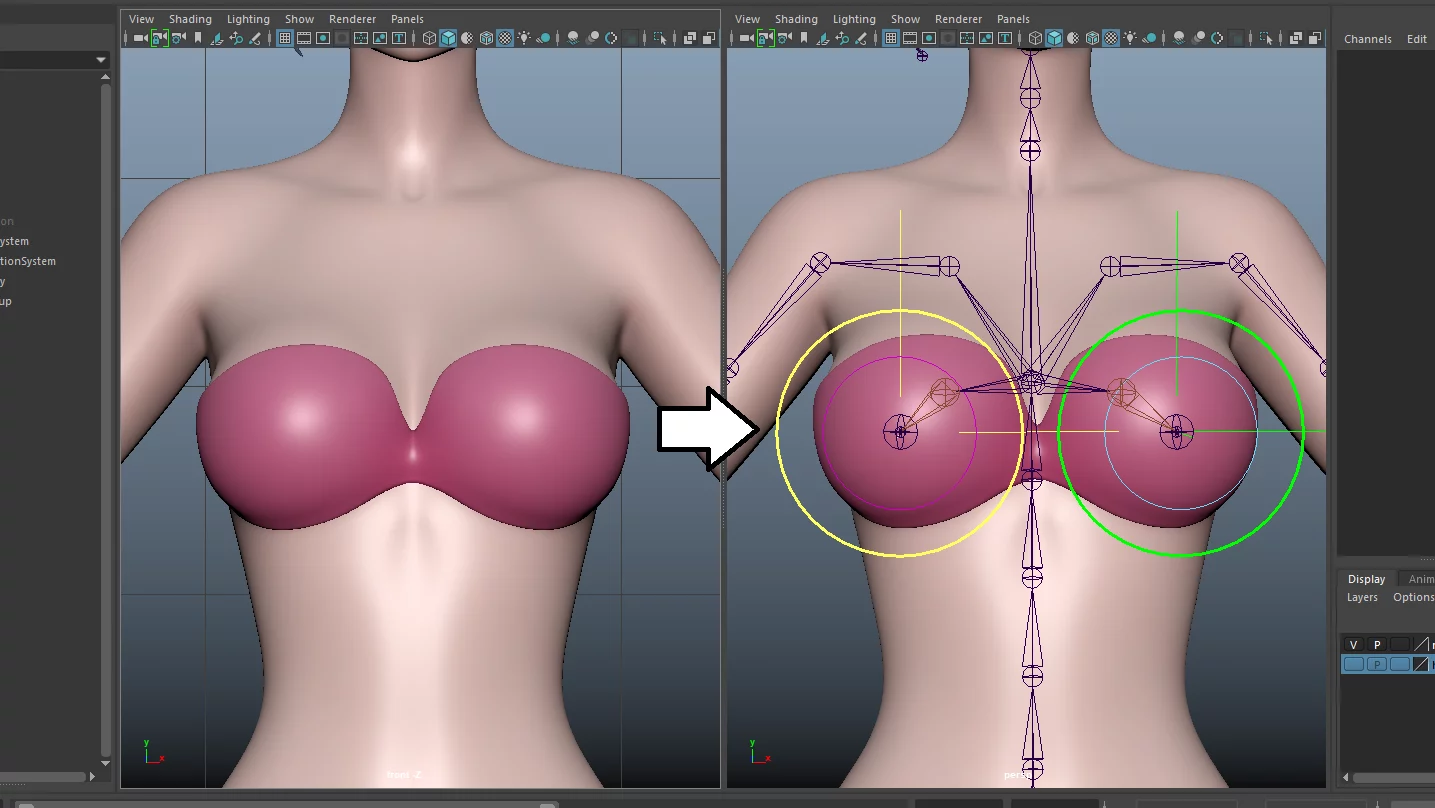1435x808 pixels.
Task: Open Channels menu in Channel Box
Action: [1368, 39]
